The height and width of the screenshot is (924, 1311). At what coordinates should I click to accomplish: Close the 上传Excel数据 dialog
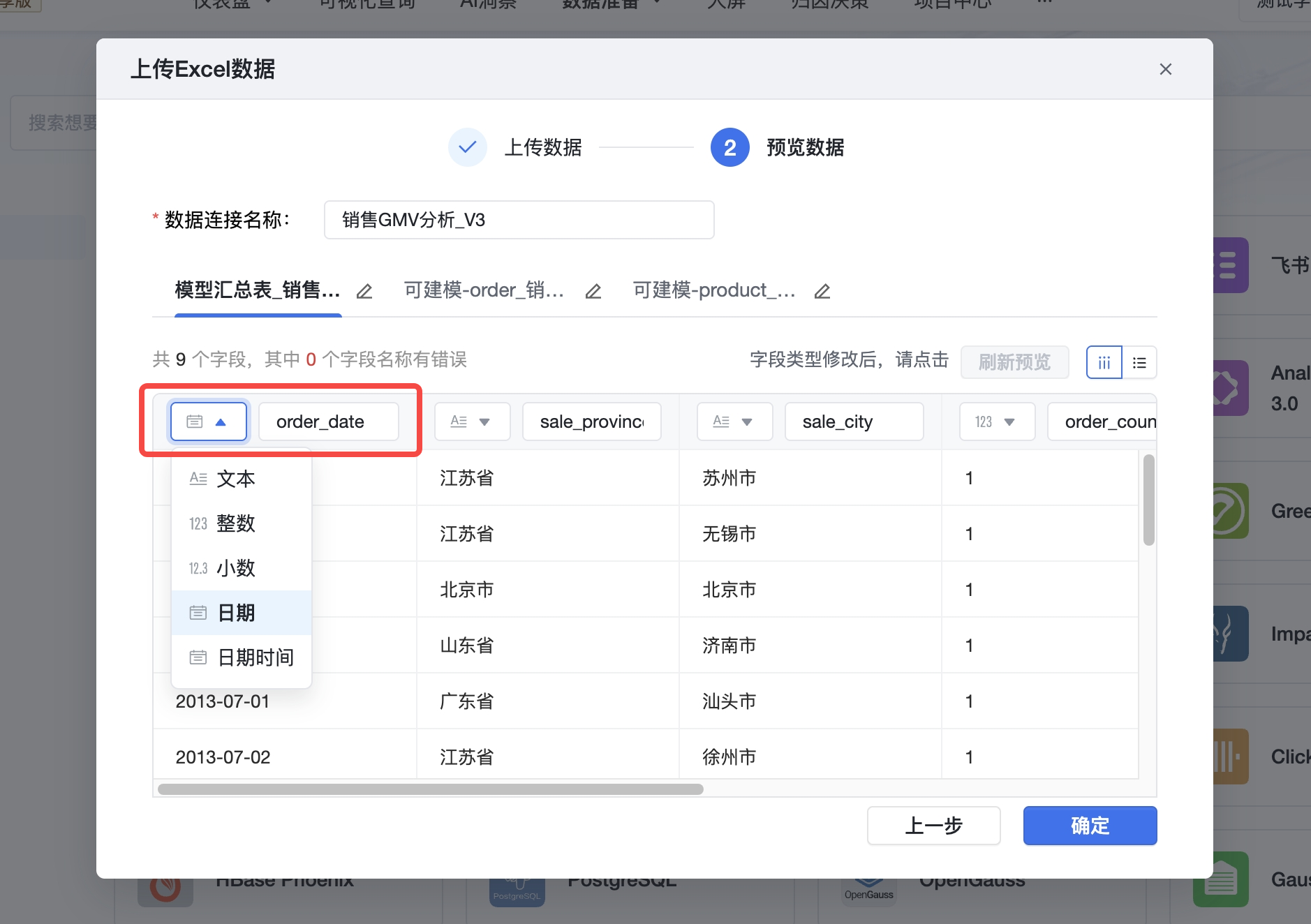click(x=1165, y=69)
